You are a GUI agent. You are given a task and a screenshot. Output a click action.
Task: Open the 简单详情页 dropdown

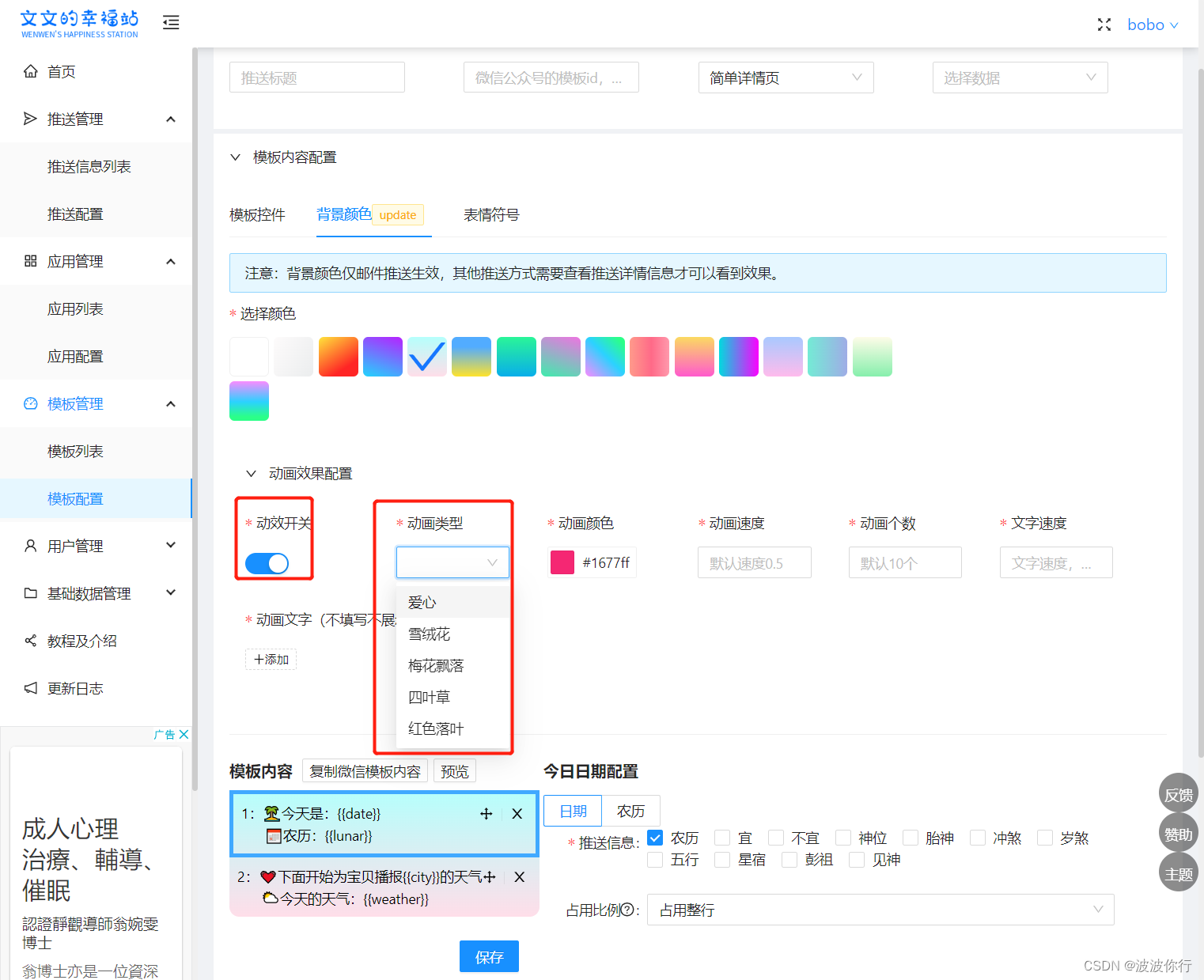pos(786,78)
